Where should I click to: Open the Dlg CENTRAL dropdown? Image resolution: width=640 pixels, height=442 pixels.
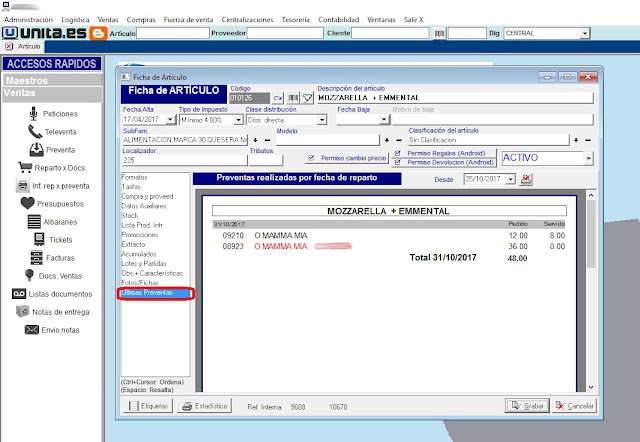tap(584, 33)
